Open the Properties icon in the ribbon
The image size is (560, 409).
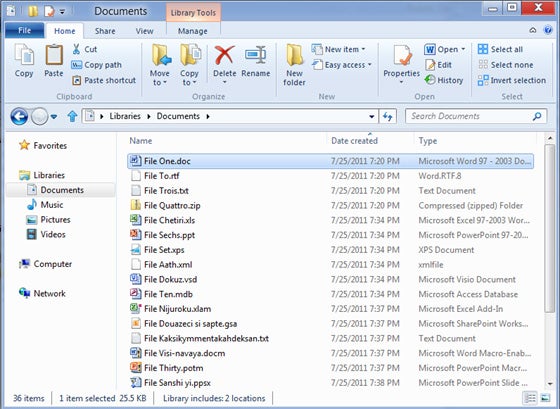coord(402,55)
